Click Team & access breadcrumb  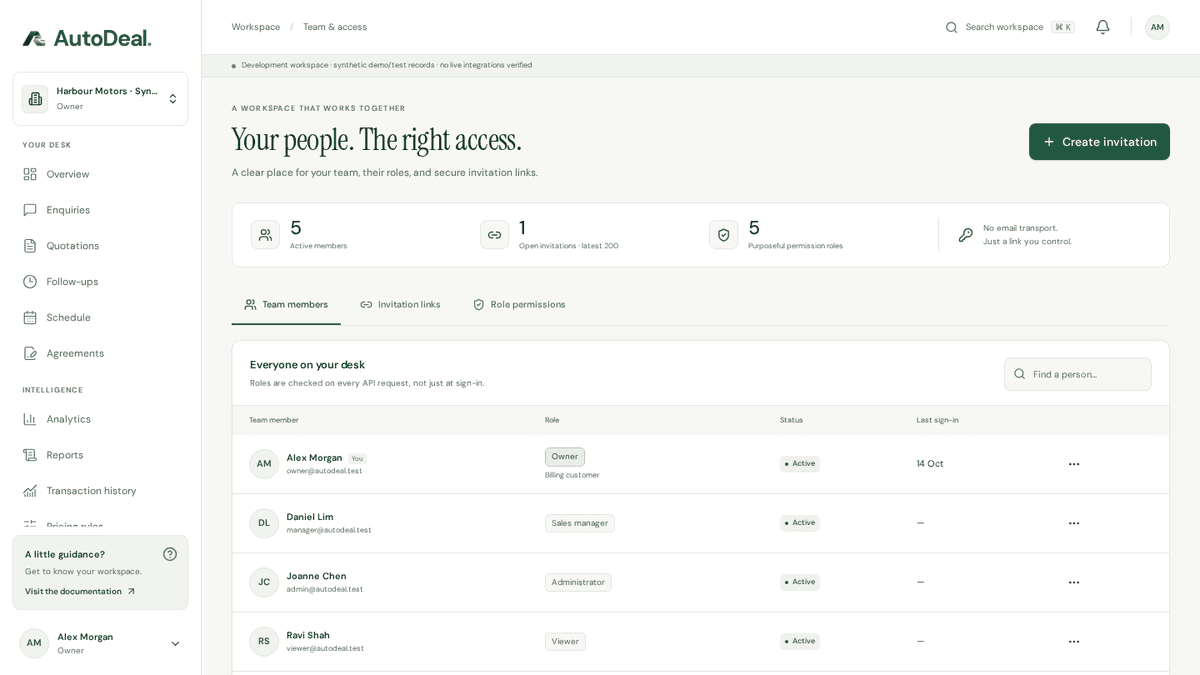click(x=335, y=27)
